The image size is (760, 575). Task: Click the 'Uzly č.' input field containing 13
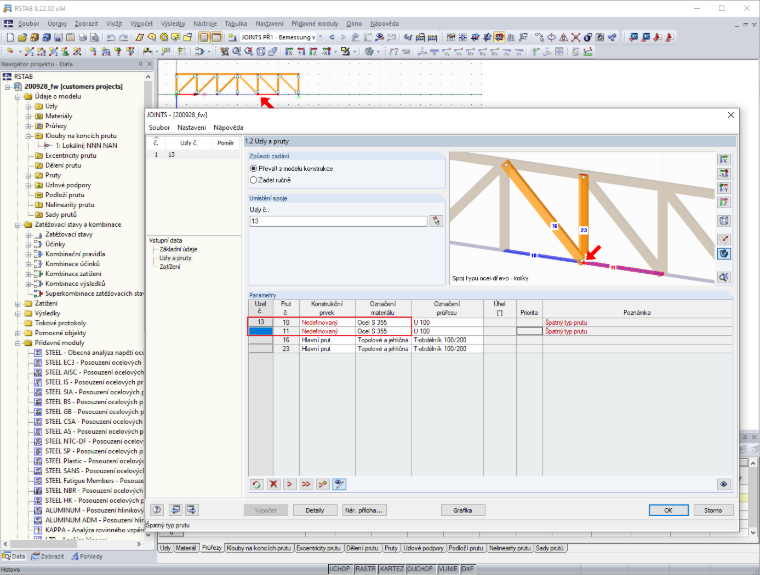(338, 221)
